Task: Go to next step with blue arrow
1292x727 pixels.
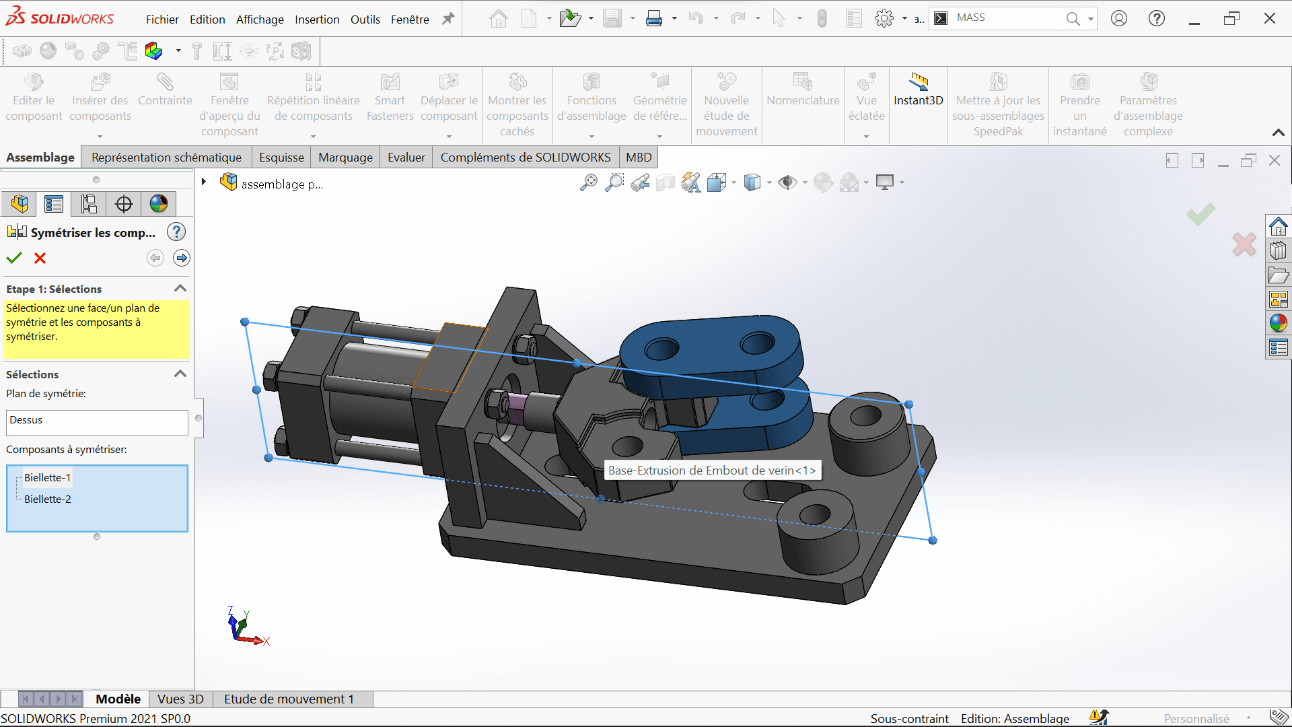Action: pyautogui.click(x=181, y=258)
